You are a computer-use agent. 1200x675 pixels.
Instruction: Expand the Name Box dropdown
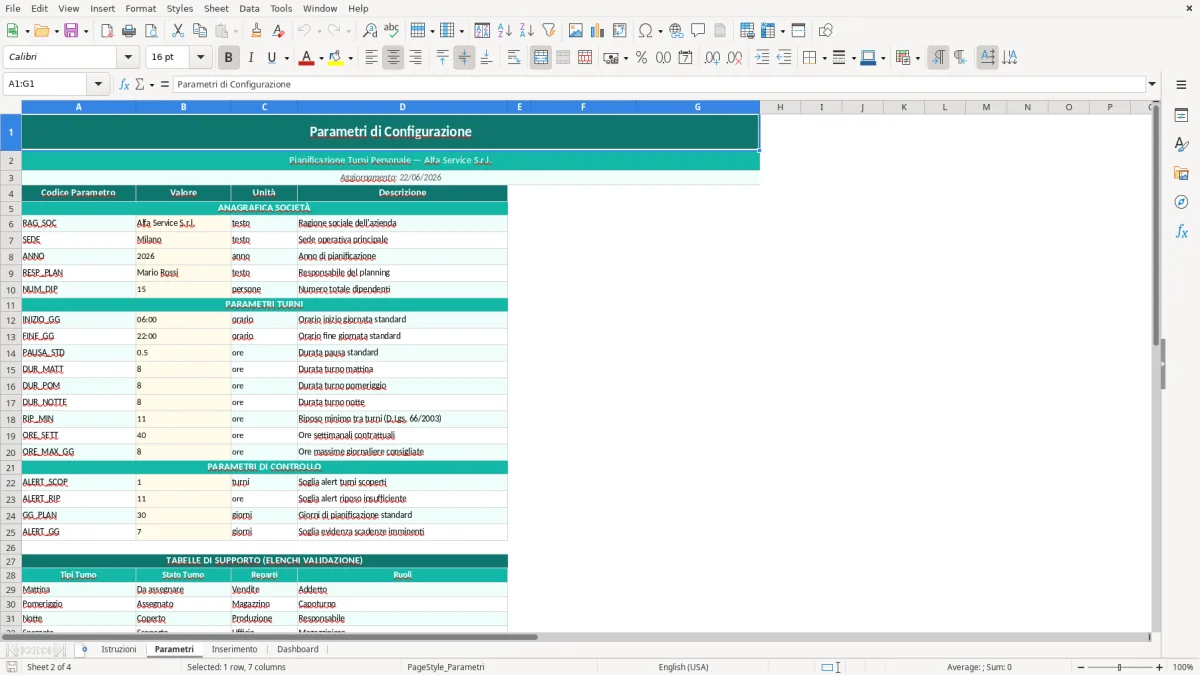(98, 84)
